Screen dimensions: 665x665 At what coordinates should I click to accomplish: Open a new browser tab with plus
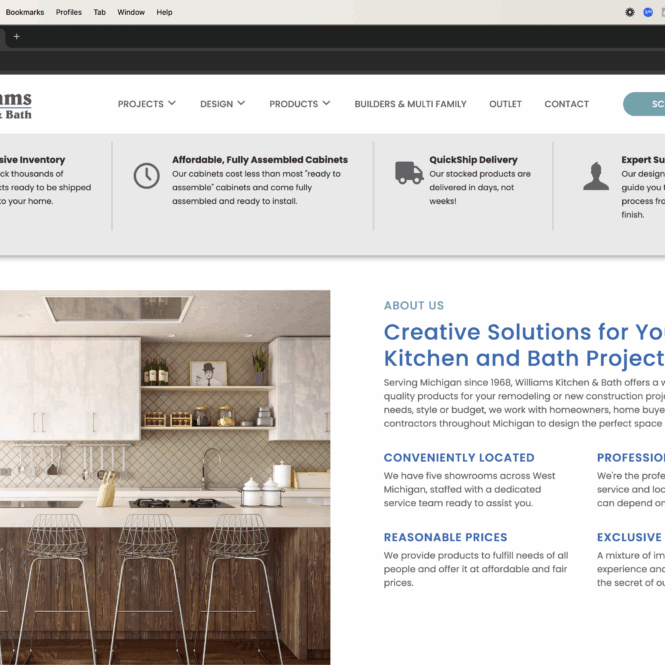(16, 36)
